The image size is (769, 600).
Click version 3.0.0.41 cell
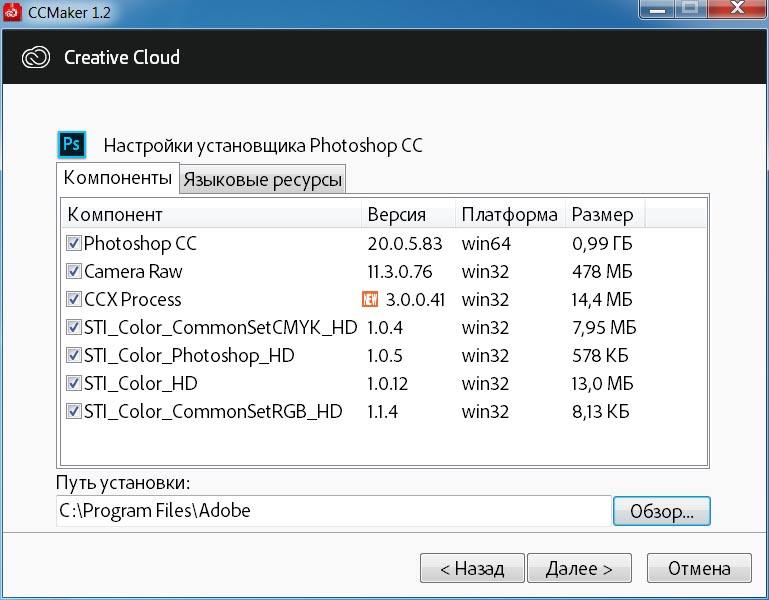[415, 299]
